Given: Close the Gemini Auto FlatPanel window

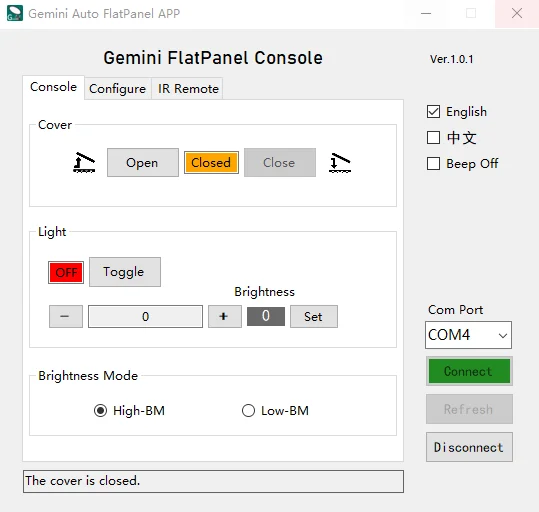Looking at the screenshot, I should pyautogui.click(x=517, y=13).
